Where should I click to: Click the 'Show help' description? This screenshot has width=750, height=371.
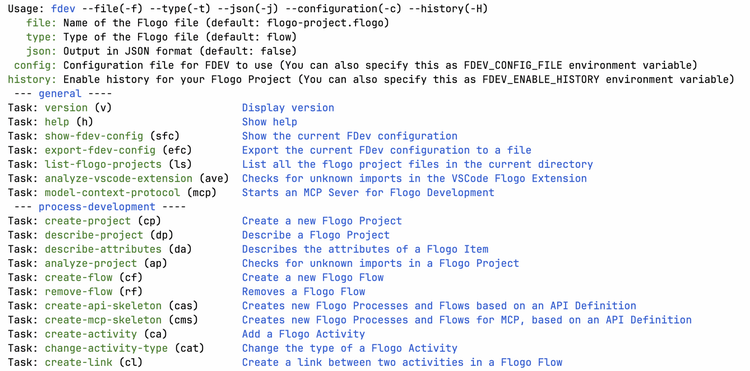(270, 122)
